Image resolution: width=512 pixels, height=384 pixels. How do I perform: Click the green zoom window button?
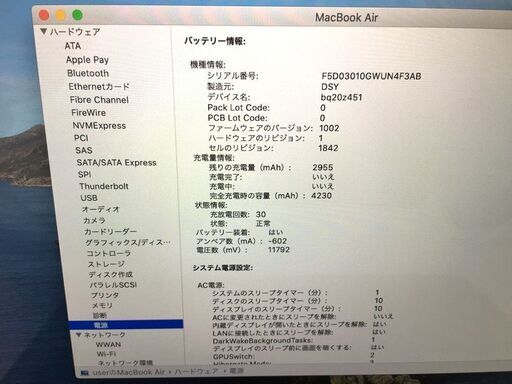coord(77,15)
